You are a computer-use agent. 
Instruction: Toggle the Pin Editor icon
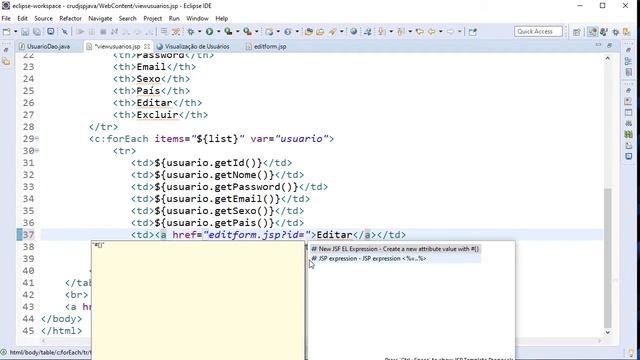point(473,31)
